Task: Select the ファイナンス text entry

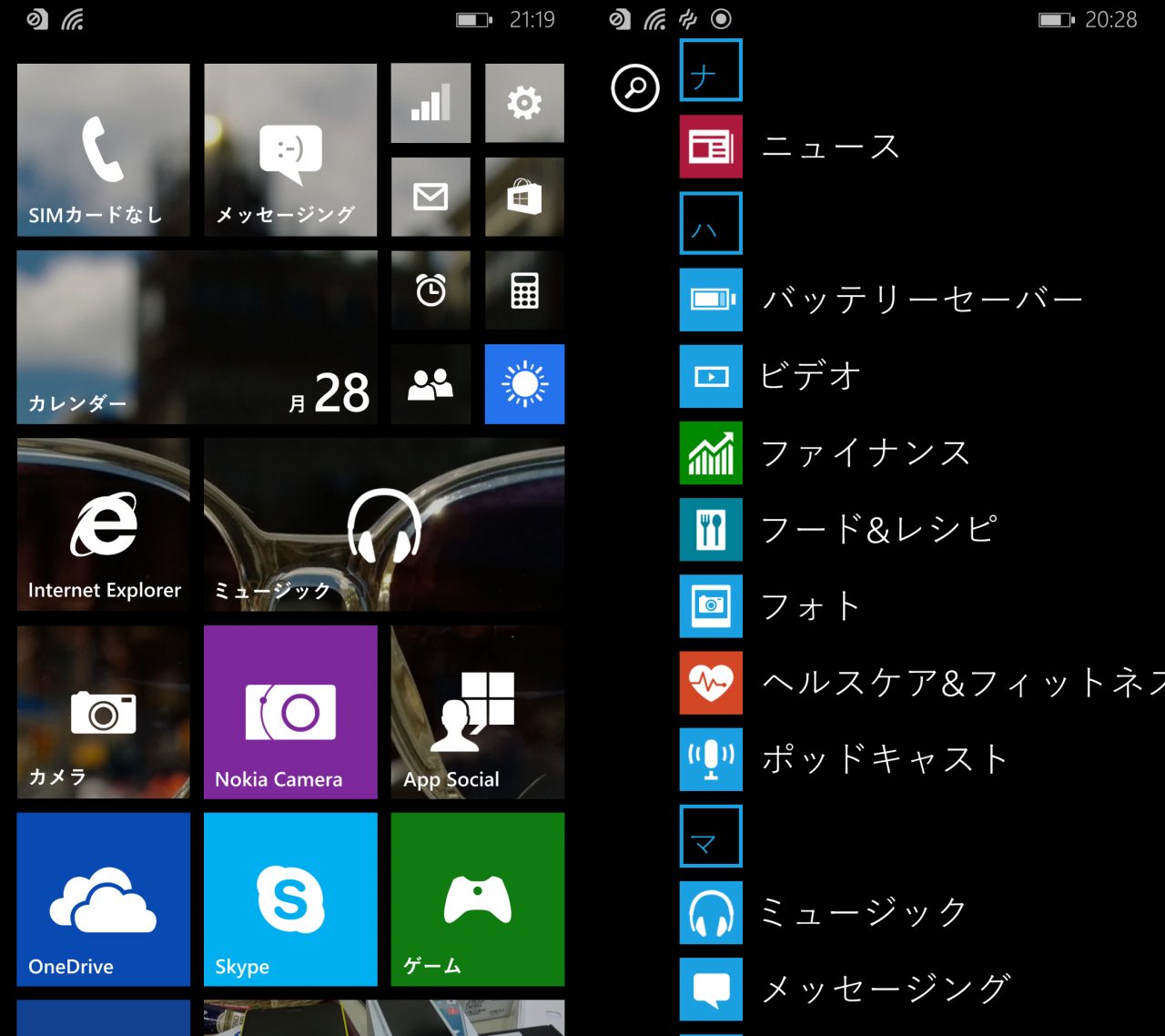Action: (865, 452)
